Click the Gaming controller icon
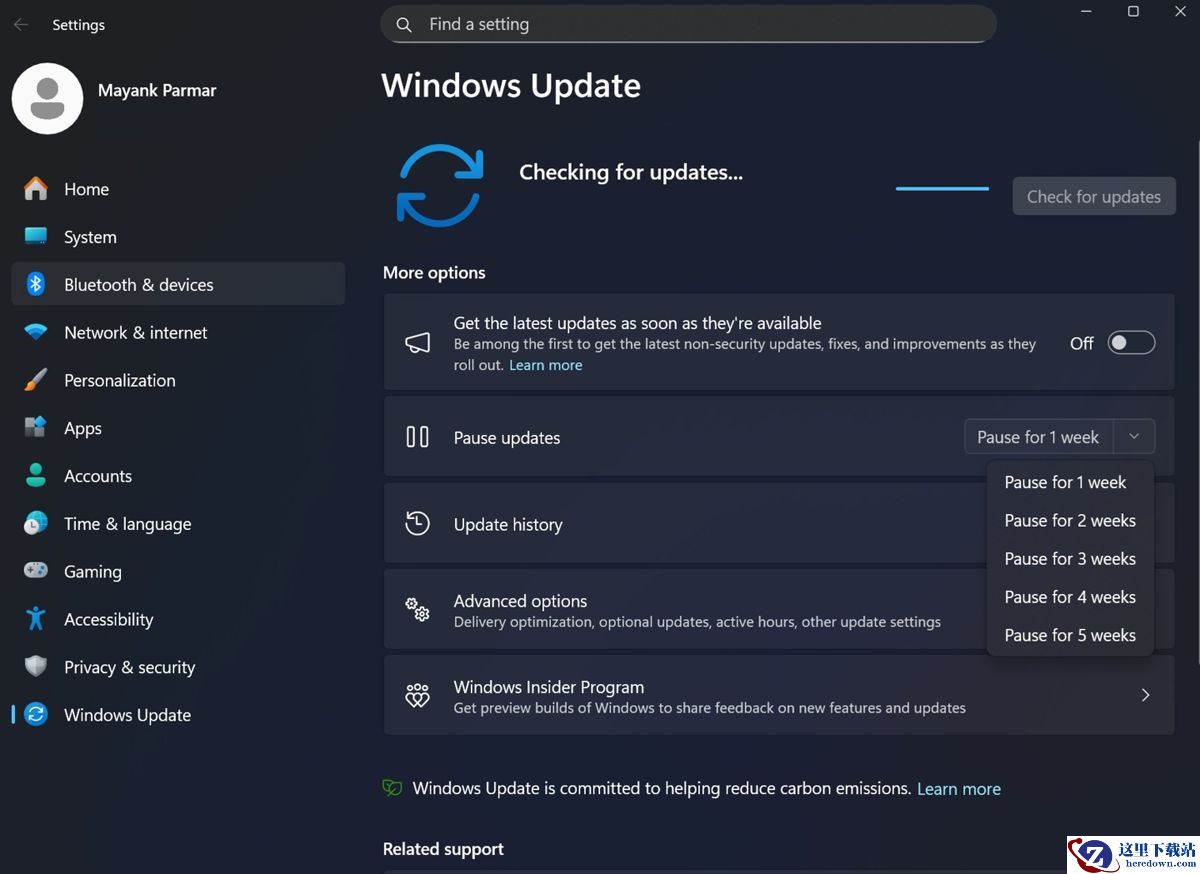This screenshot has width=1200, height=874. 36,571
